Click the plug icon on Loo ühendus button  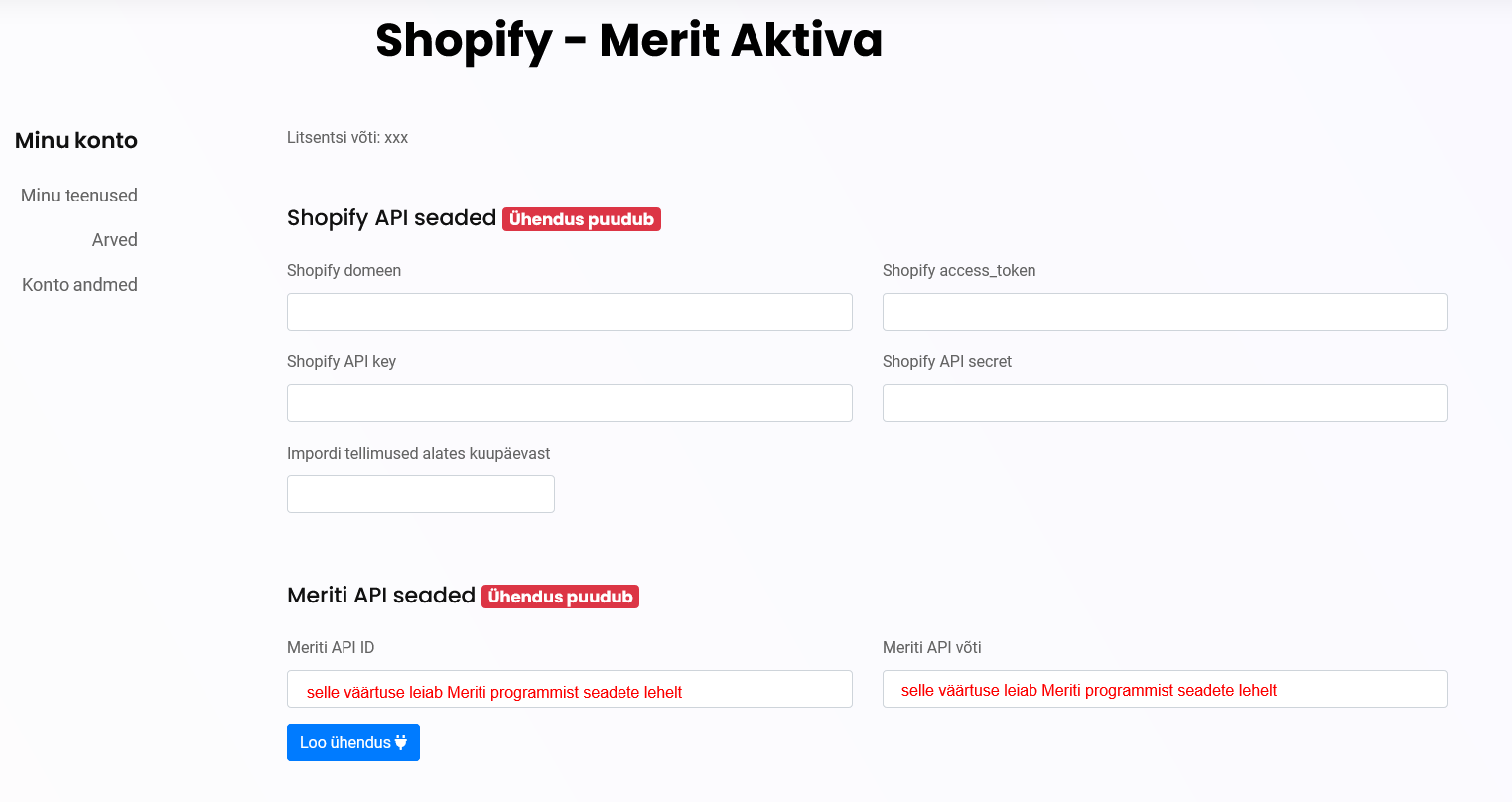(401, 742)
